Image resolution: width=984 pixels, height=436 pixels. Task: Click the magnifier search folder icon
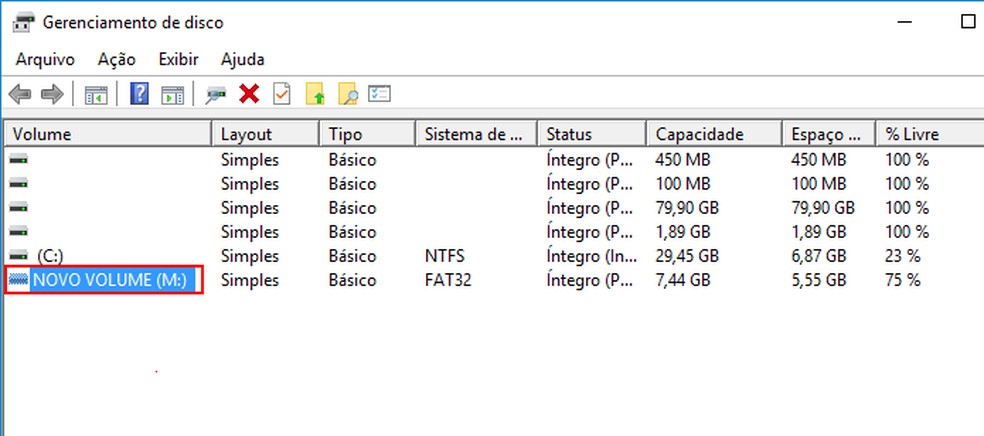click(x=347, y=94)
